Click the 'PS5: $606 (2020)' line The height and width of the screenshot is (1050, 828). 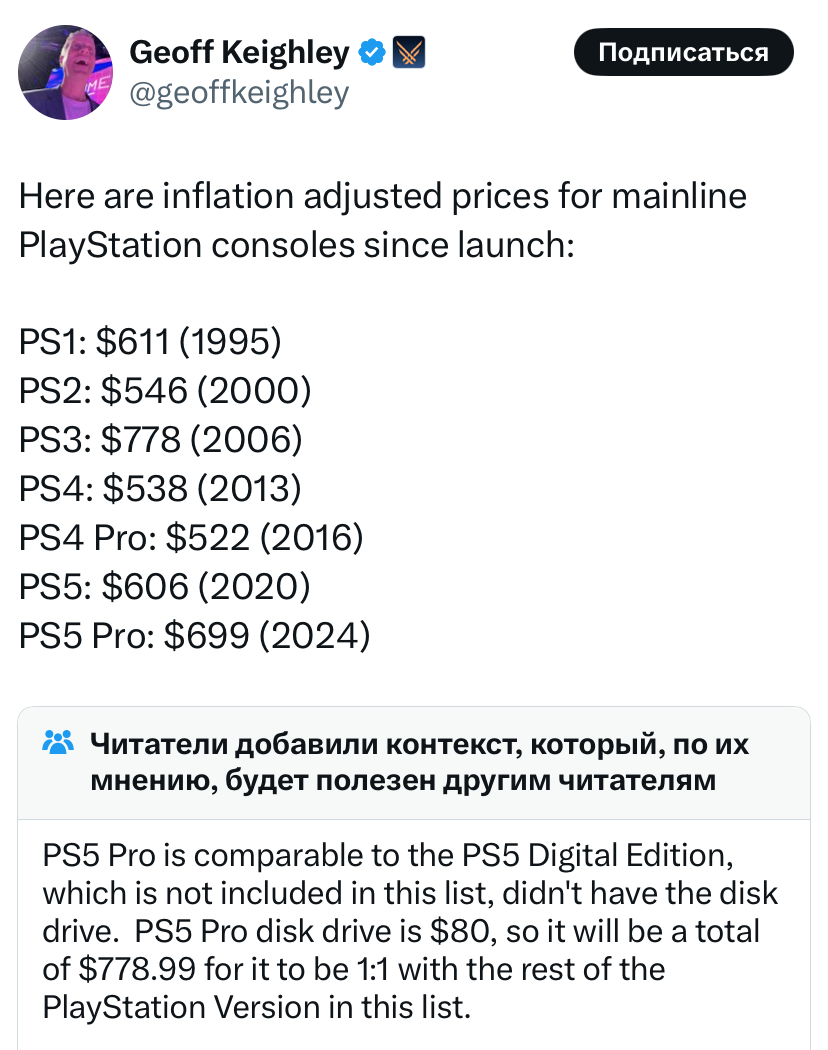(164, 586)
